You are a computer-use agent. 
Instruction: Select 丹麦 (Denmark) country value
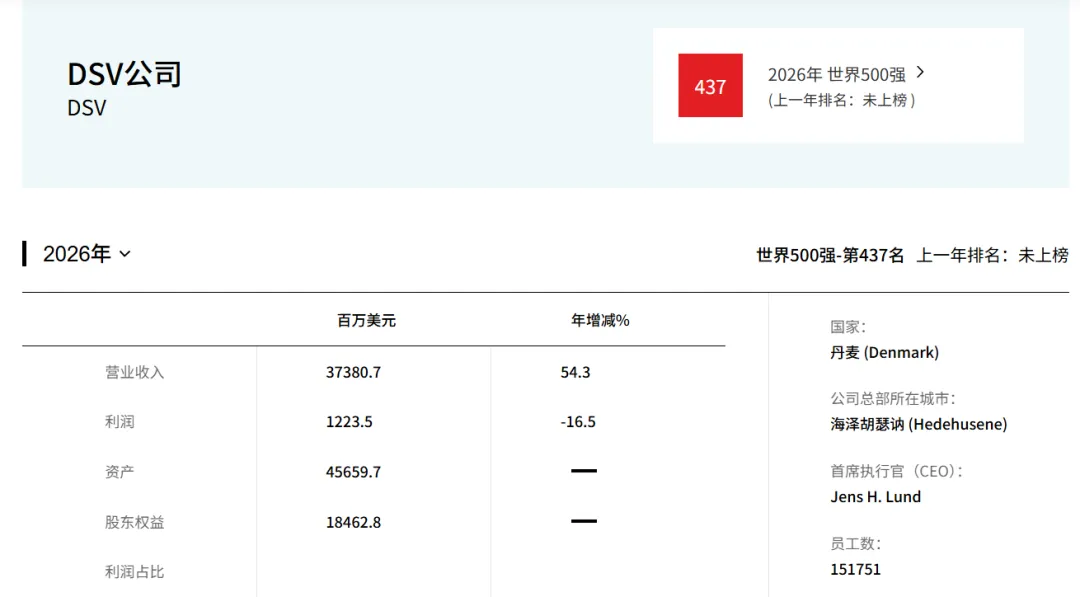pos(884,353)
